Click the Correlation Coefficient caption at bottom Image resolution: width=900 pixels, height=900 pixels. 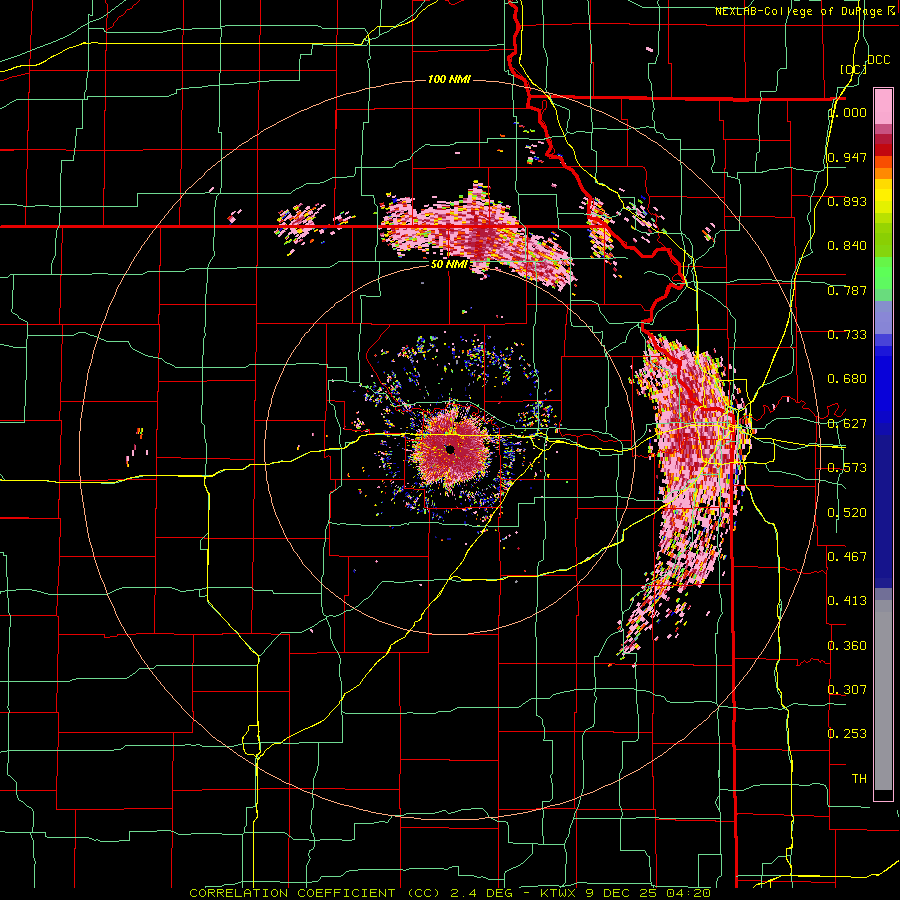(450, 893)
